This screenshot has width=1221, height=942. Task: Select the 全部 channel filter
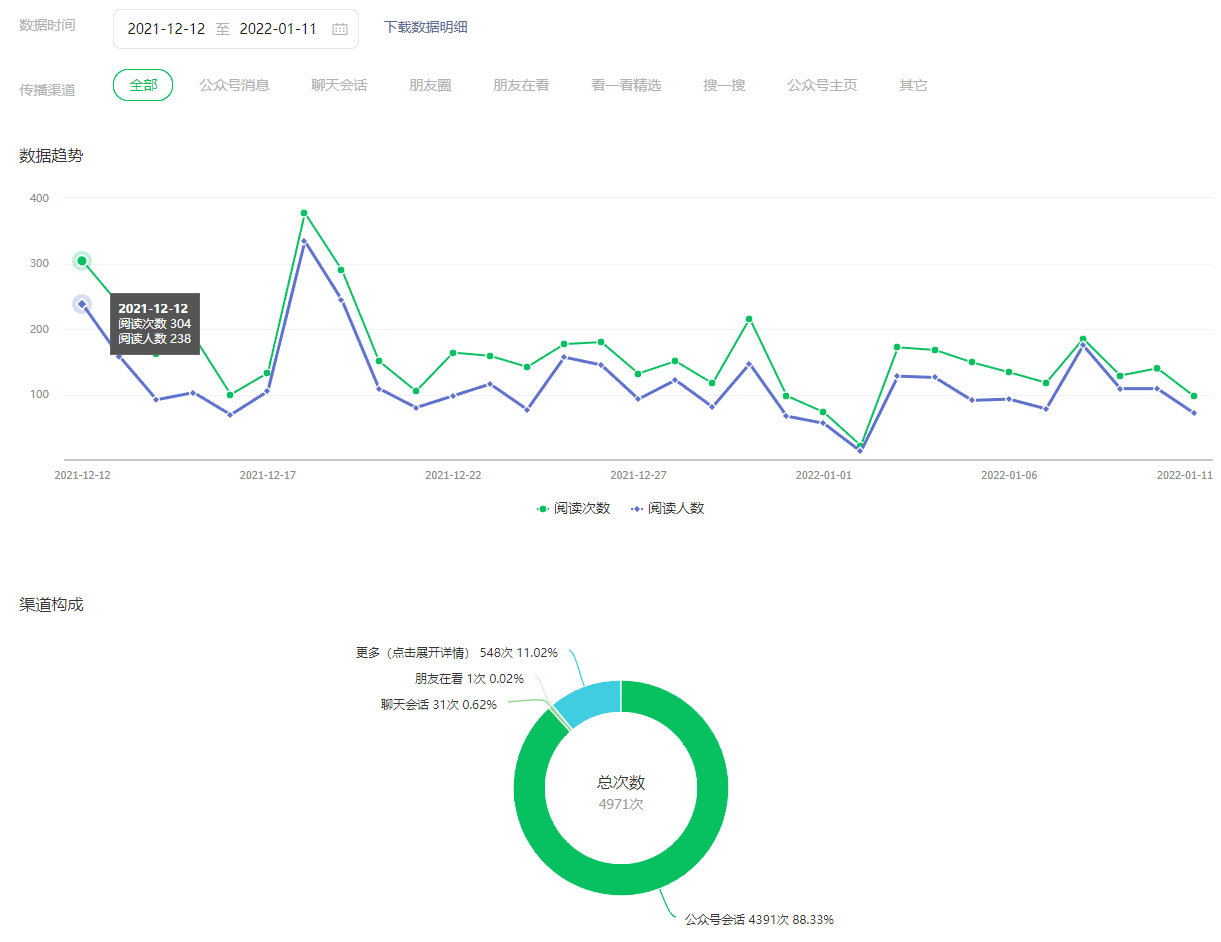click(x=143, y=85)
